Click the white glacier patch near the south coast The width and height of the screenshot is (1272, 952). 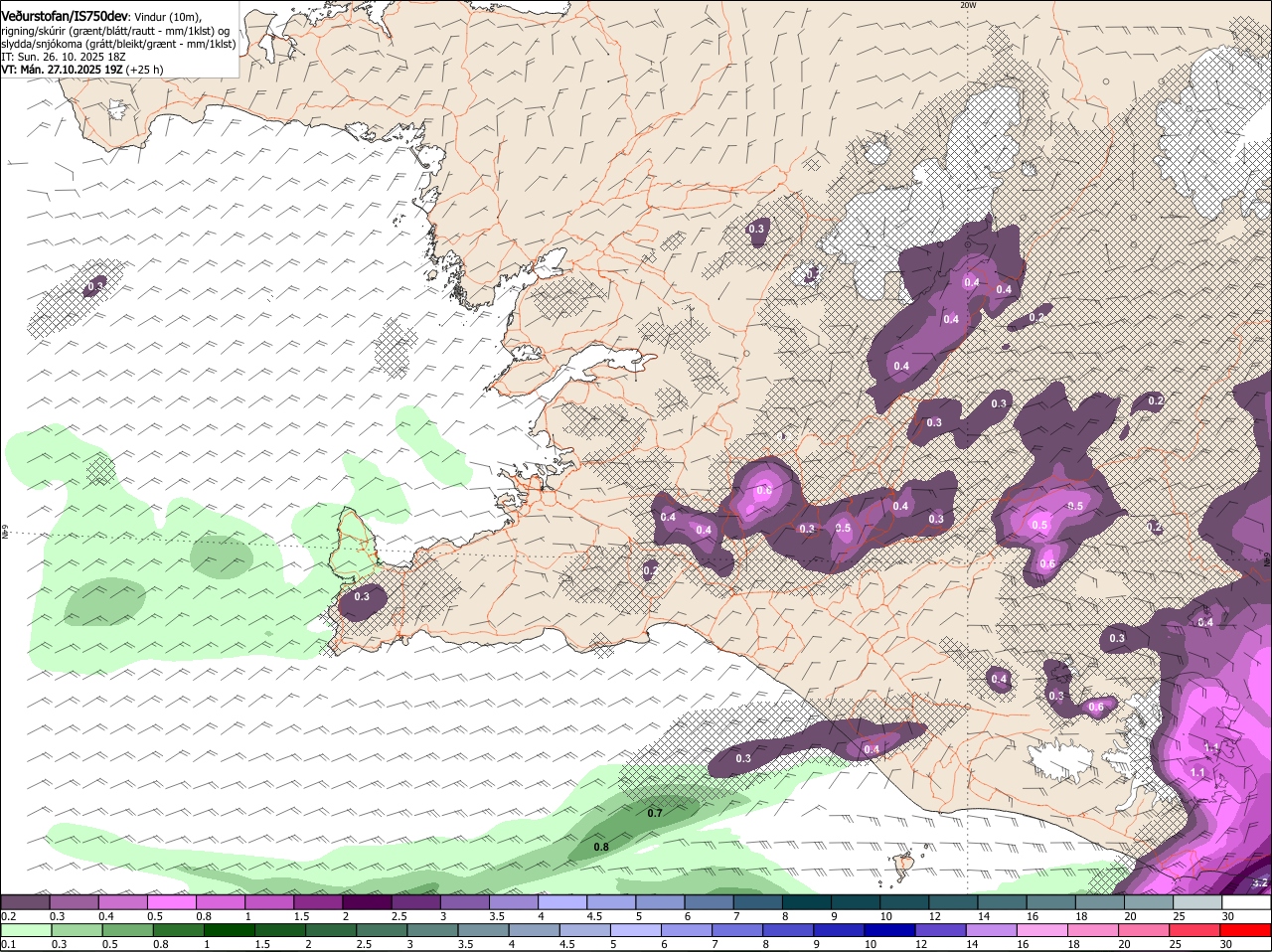[1062, 761]
